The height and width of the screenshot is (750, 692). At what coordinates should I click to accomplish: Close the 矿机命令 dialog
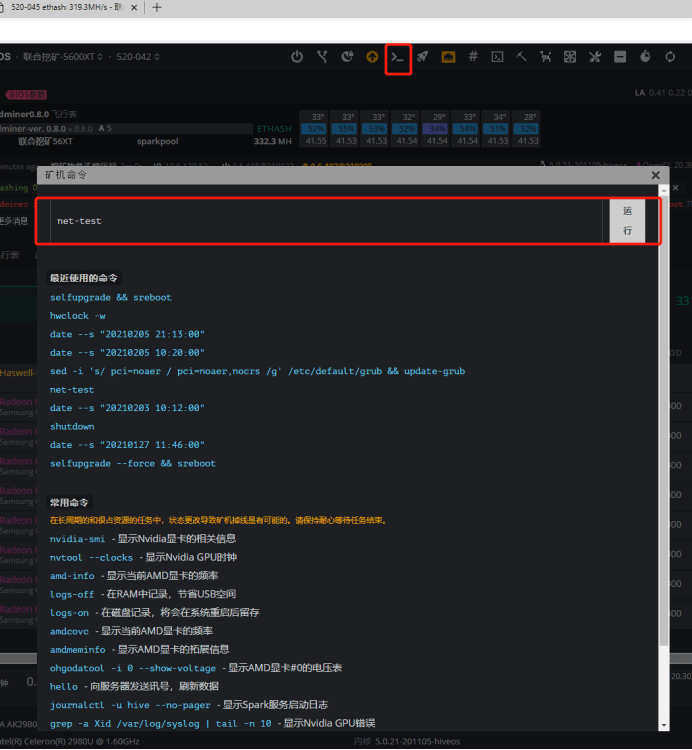(x=656, y=175)
